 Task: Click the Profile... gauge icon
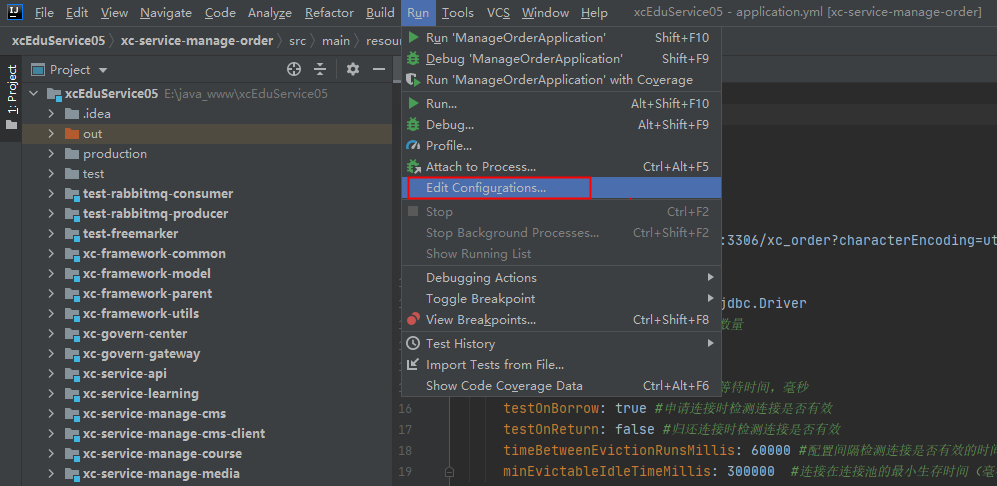(413, 146)
